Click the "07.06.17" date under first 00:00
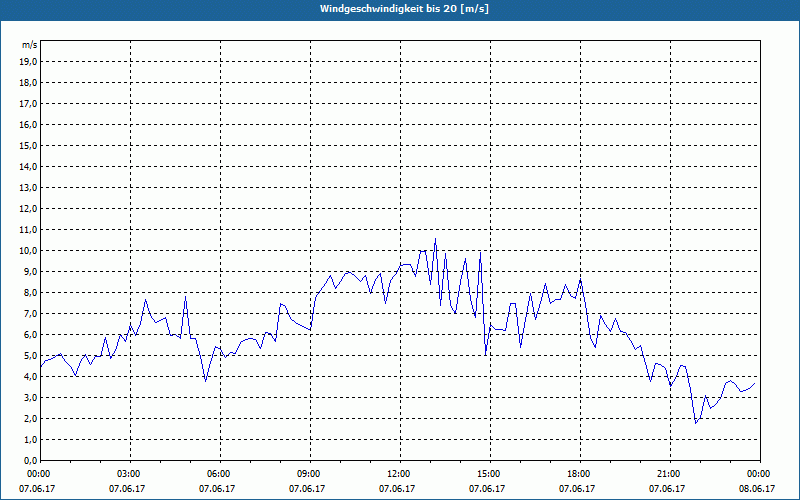800x500 pixels. pyautogui.click(x=37, y=489)
